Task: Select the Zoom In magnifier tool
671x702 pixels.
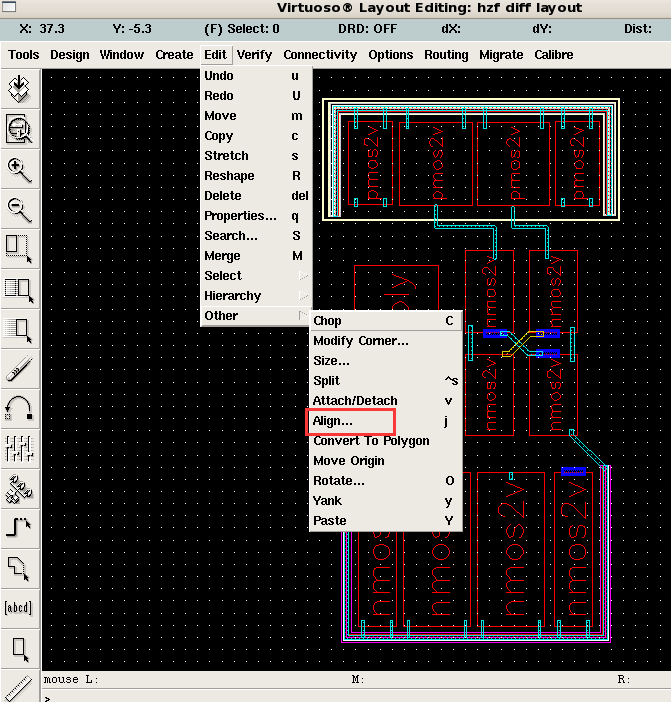Action: click(x=20, y=169)
